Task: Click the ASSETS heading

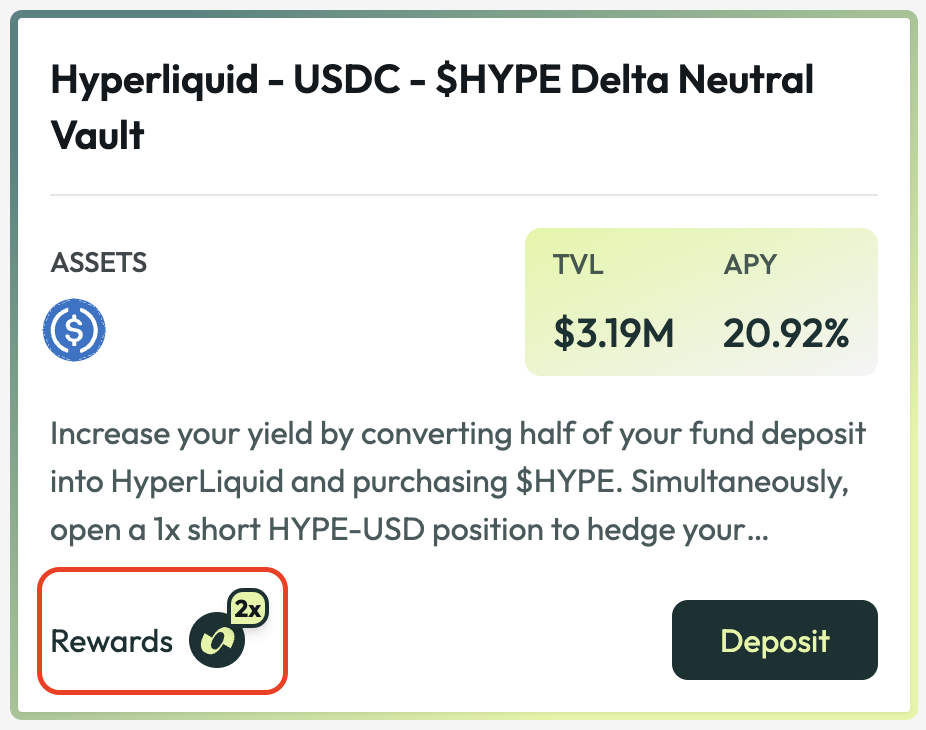Action: pyautogui.click(x=99, y=263)
